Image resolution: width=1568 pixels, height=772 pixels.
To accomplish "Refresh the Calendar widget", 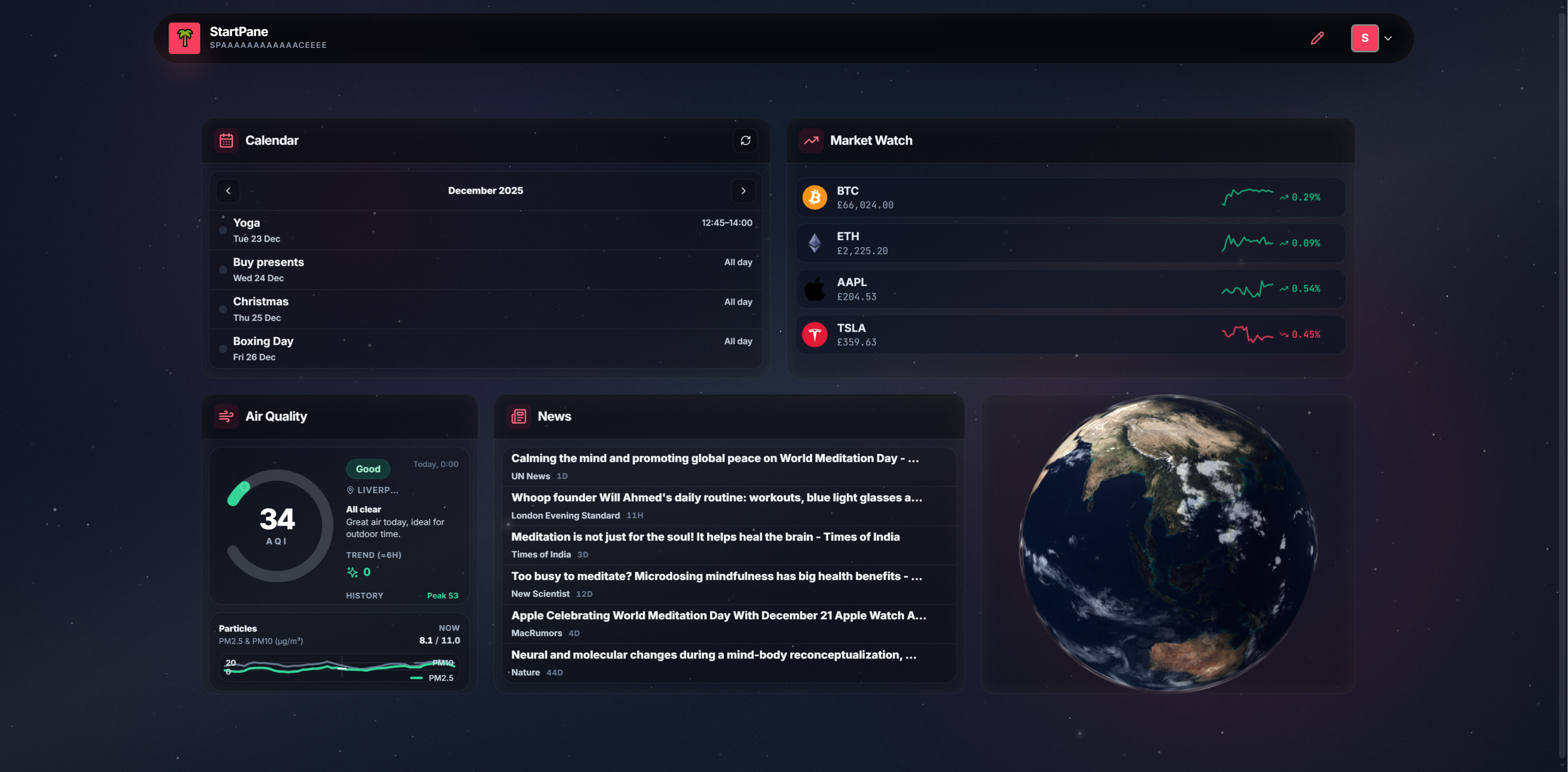I will [x=745, y=140].
